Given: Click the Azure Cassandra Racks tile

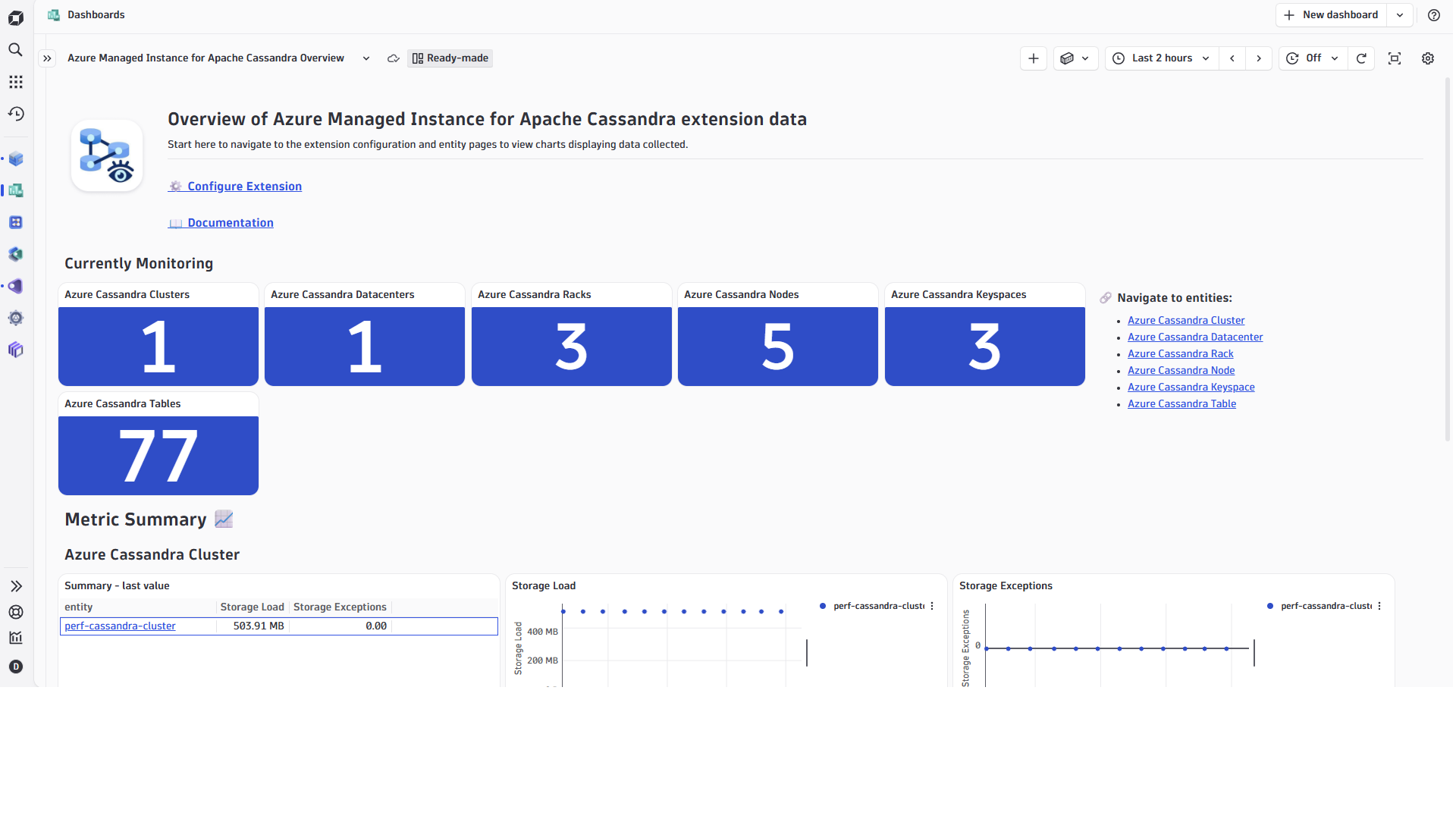Looking at the screenshot, I should coord(572,334).
